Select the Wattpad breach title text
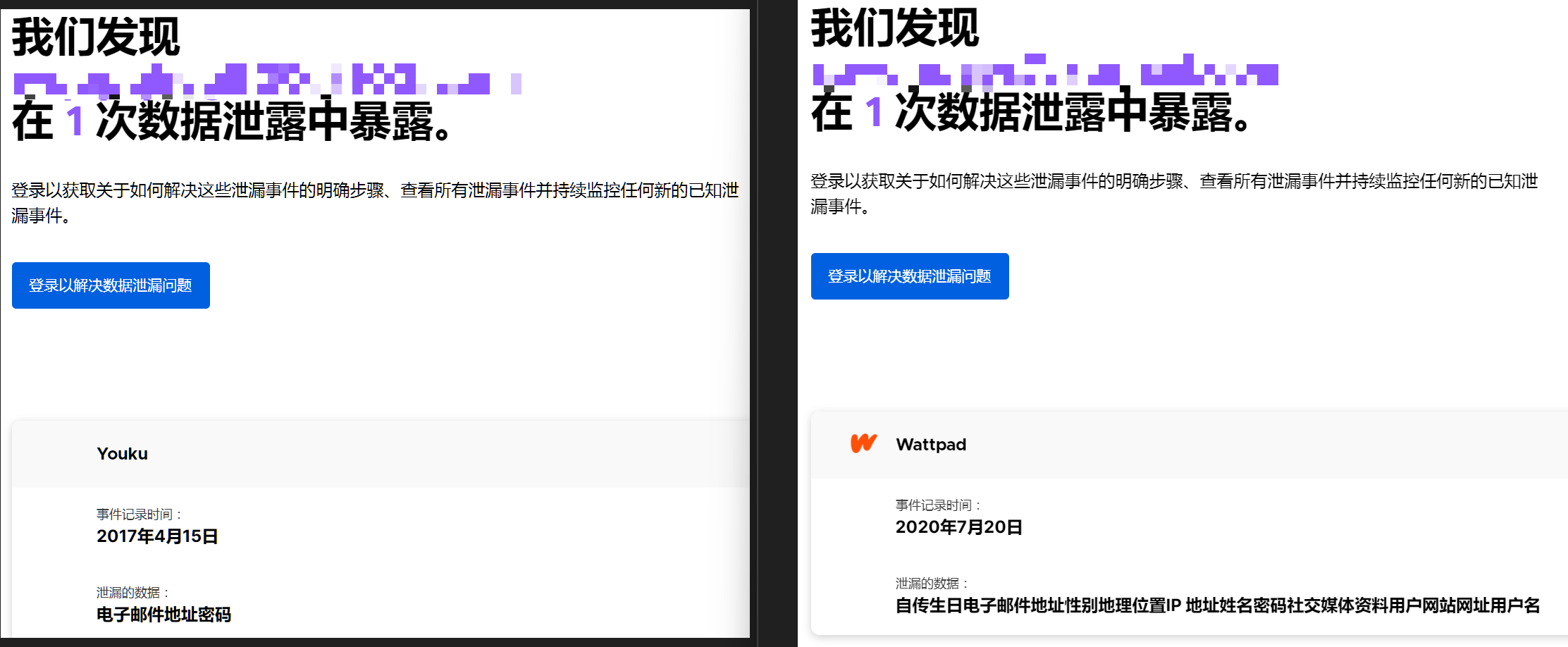1568x647 pixels. [930, 445]
